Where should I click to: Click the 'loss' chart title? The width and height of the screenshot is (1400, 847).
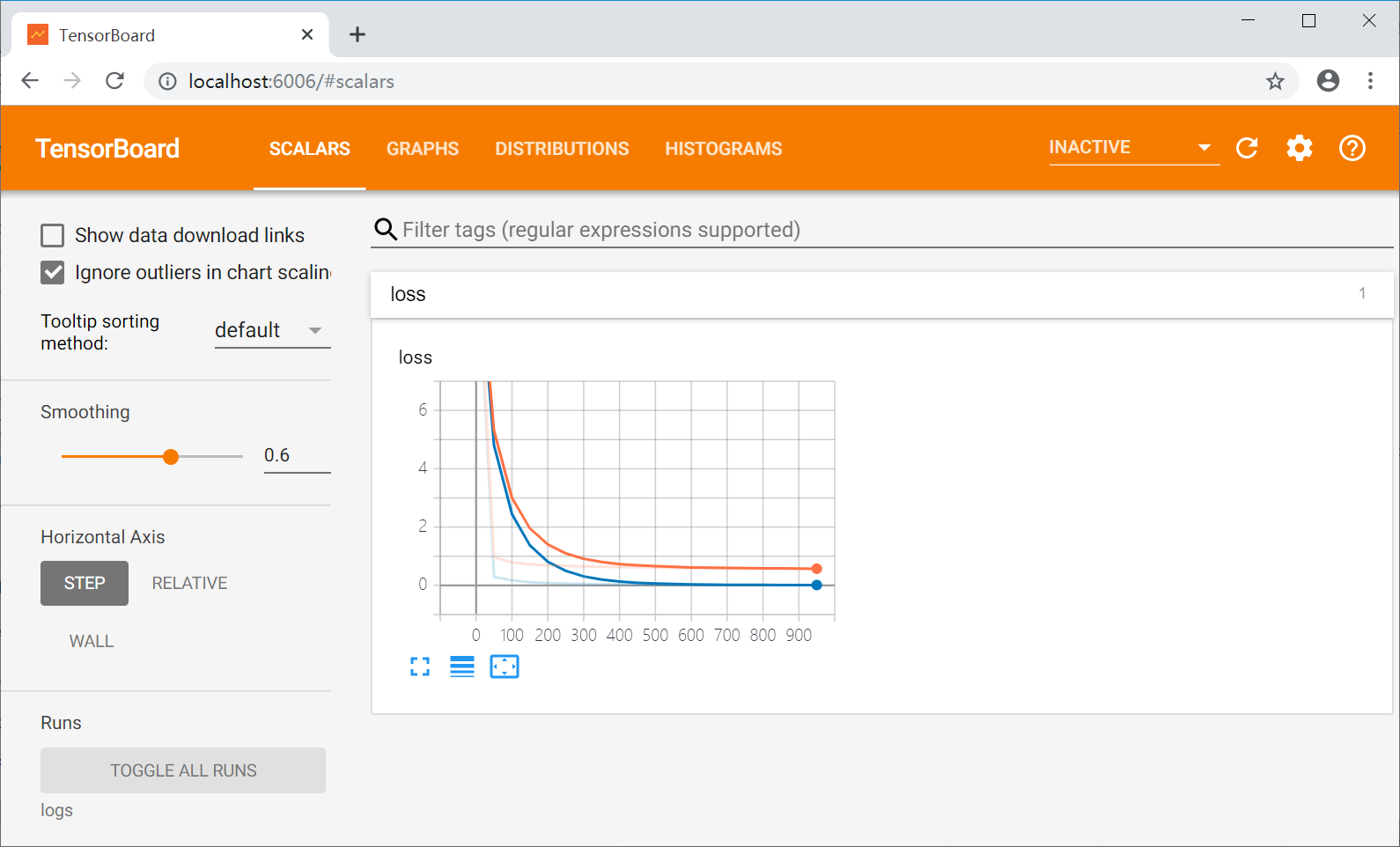pos(416,357)
